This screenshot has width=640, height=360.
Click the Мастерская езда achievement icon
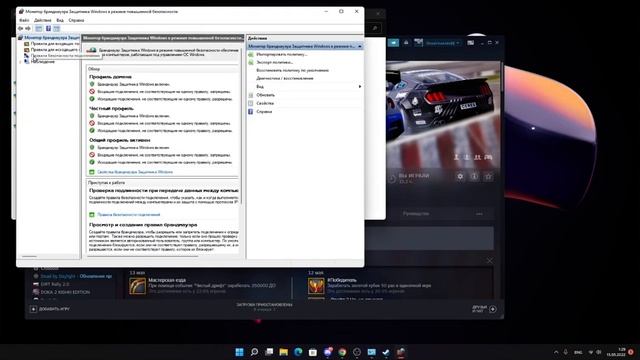138,286
